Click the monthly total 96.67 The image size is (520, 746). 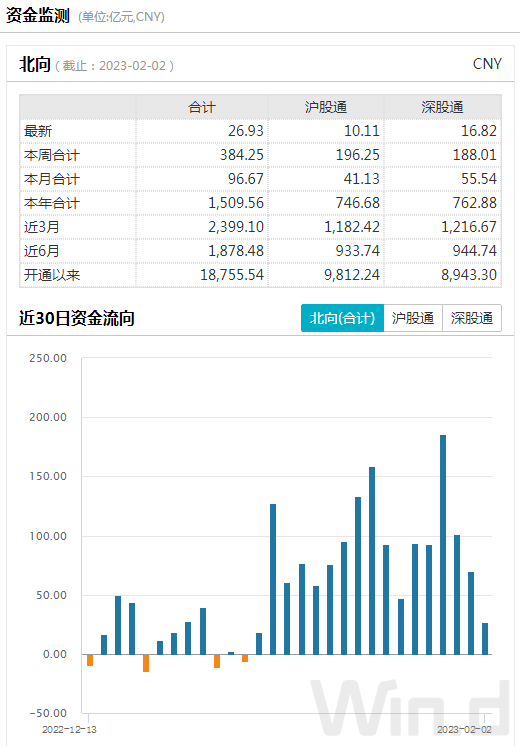(x=245, y=179)
